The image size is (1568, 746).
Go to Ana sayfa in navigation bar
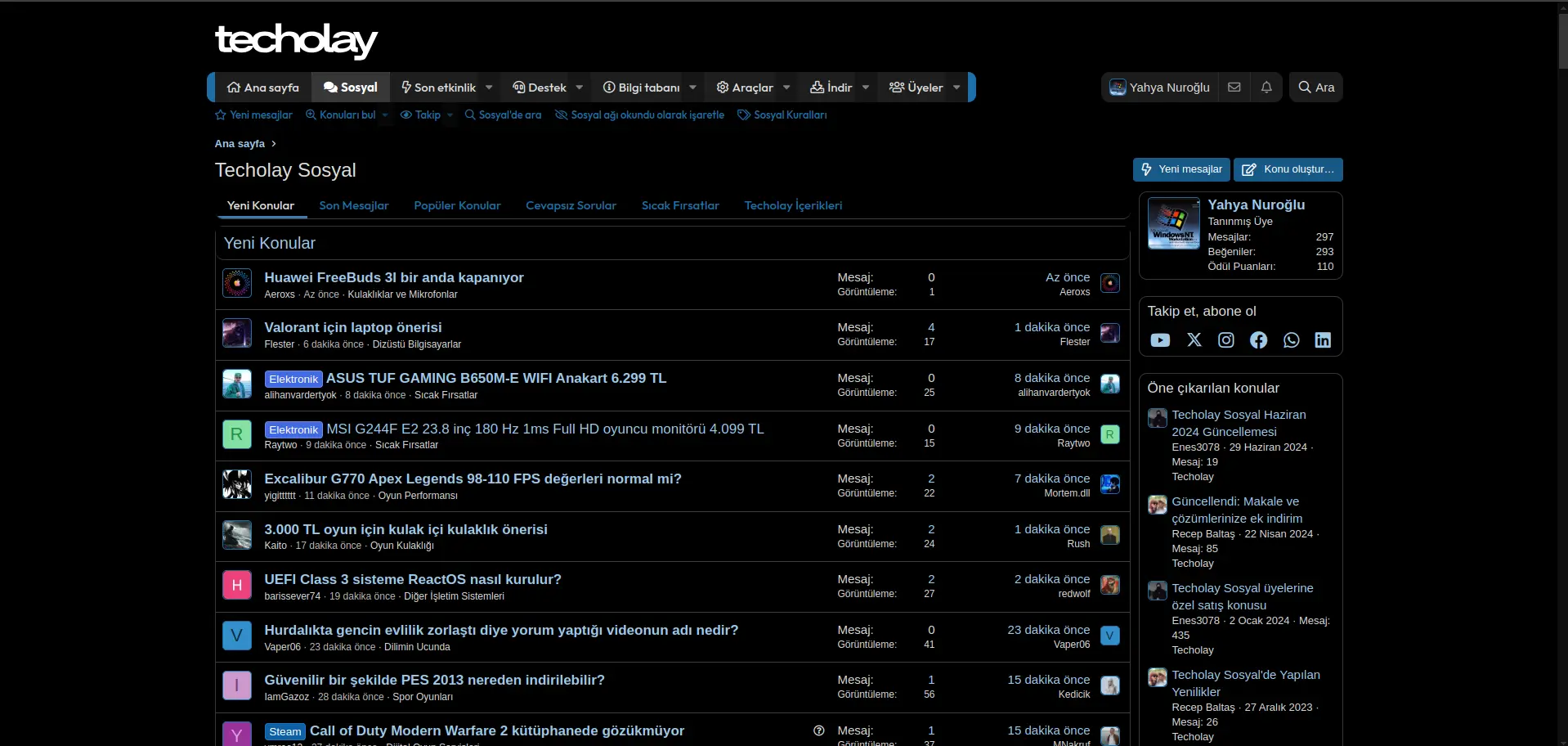263,88
